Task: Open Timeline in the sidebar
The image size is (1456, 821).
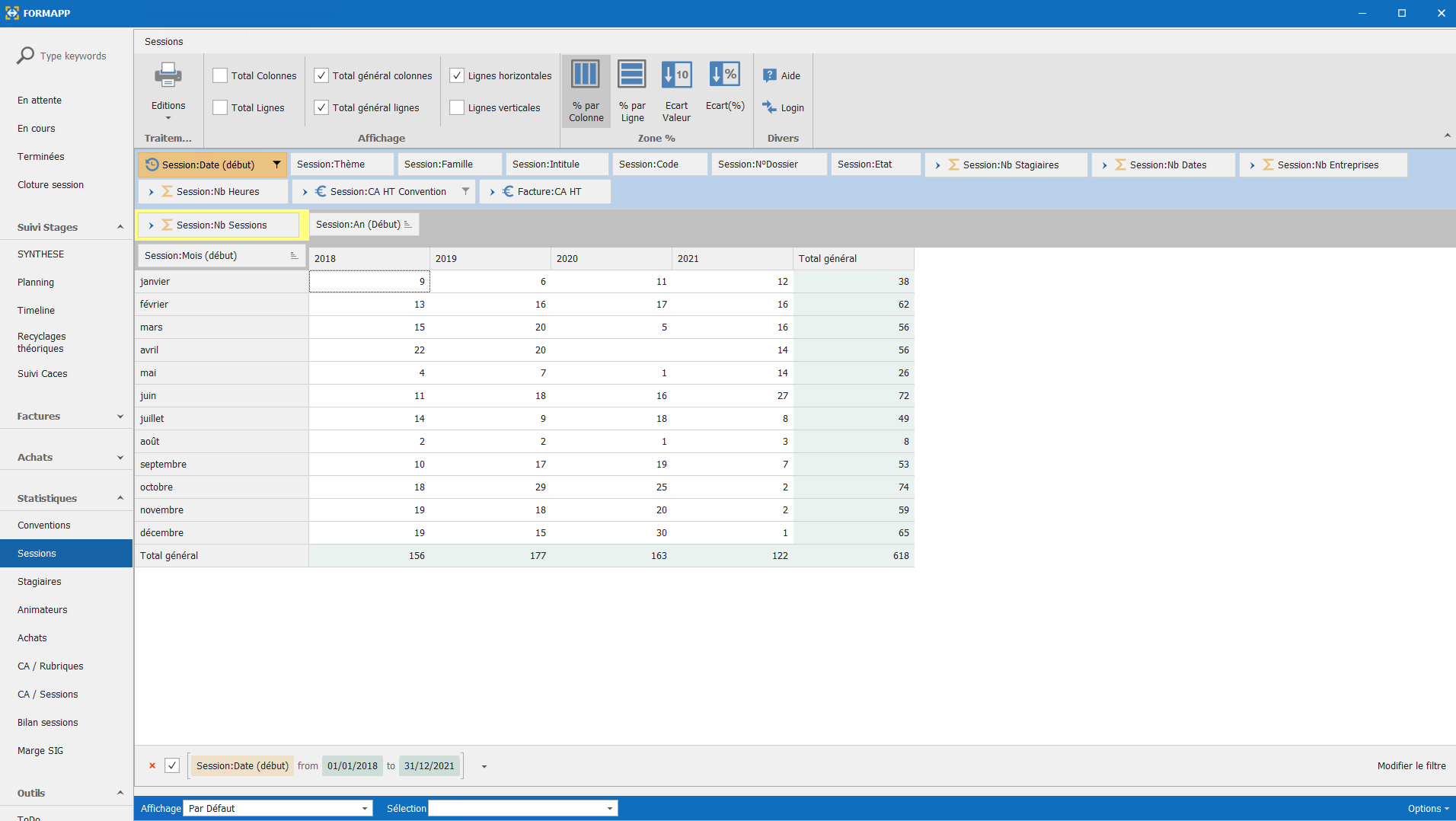Action: click(x=36, y=310)
